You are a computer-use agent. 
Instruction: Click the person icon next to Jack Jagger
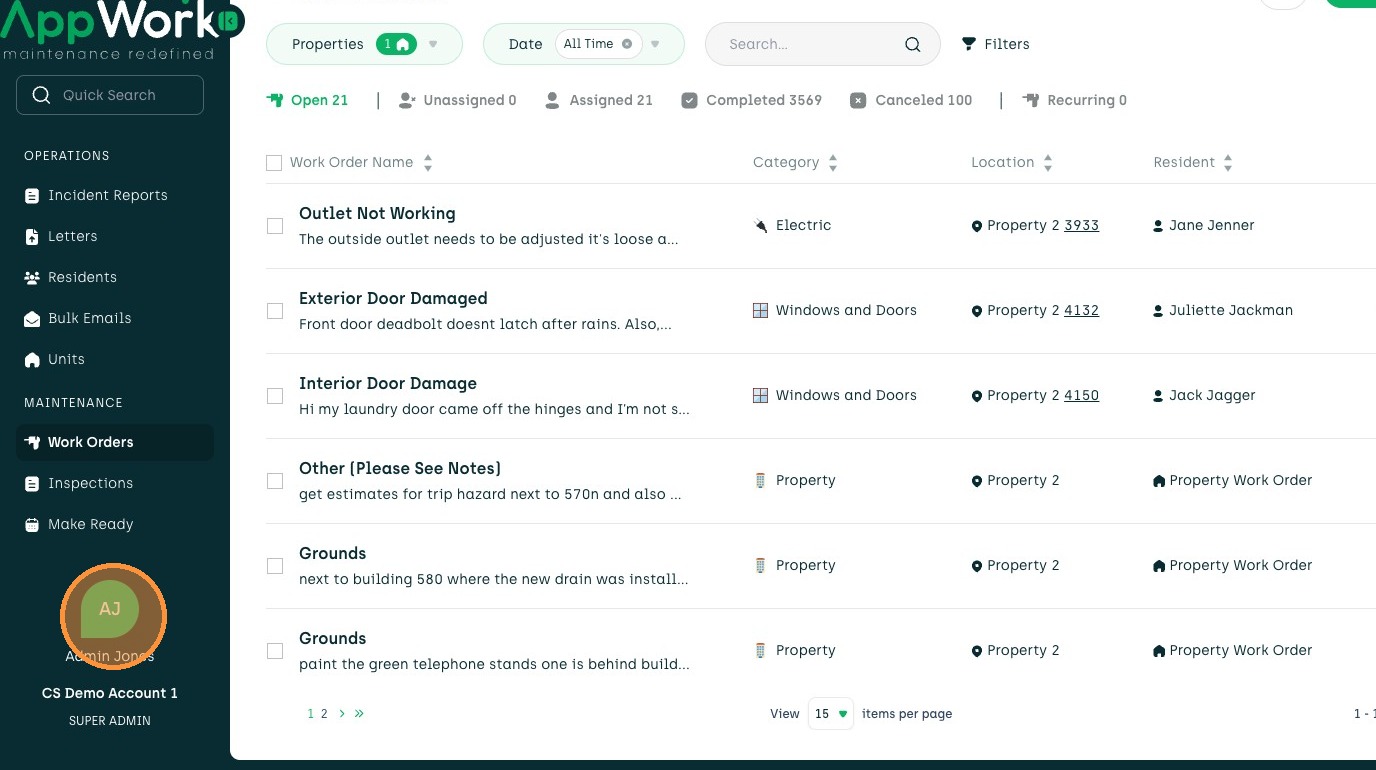1158,396
